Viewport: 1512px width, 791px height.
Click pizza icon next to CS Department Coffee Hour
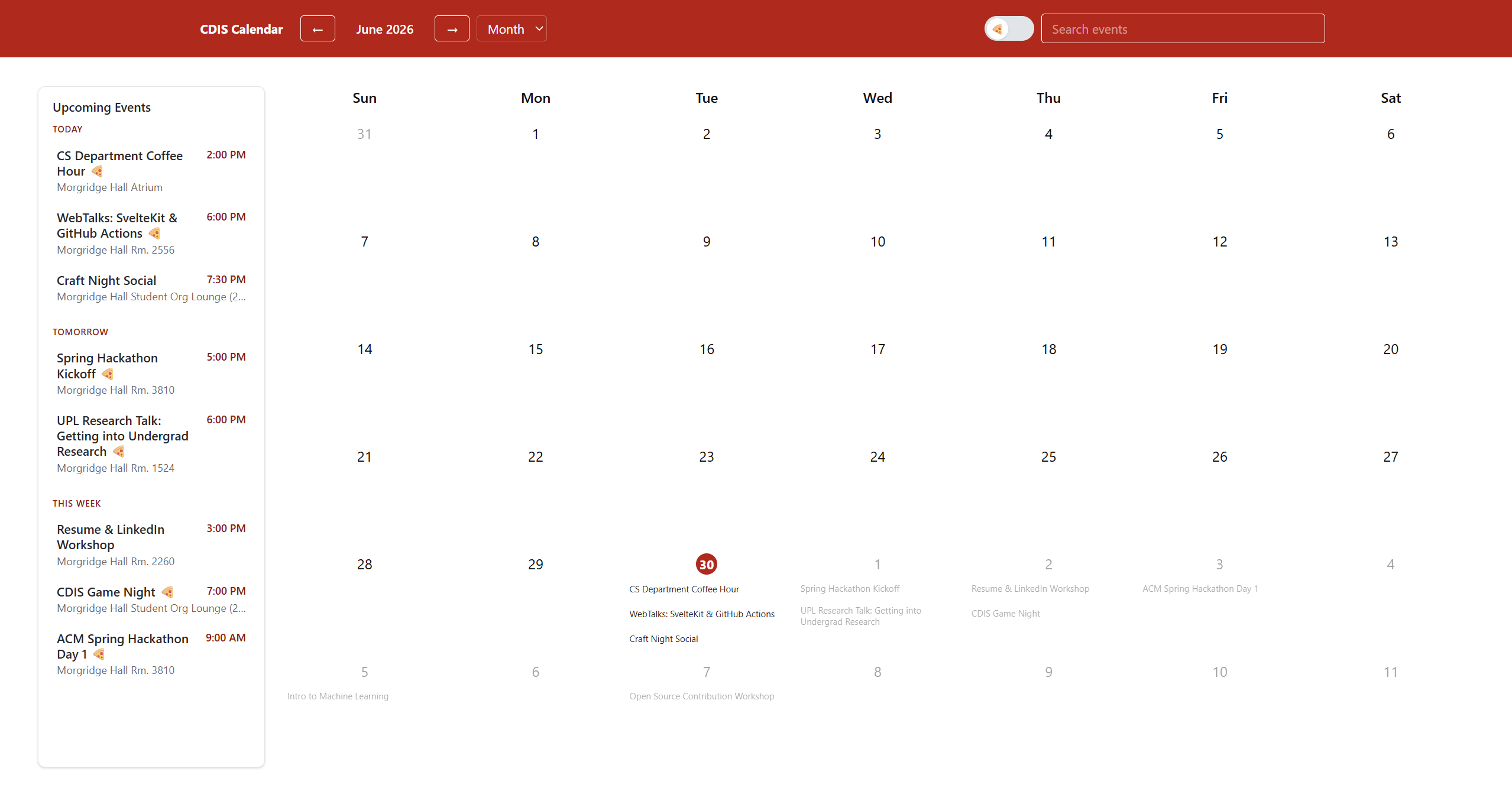98,171
